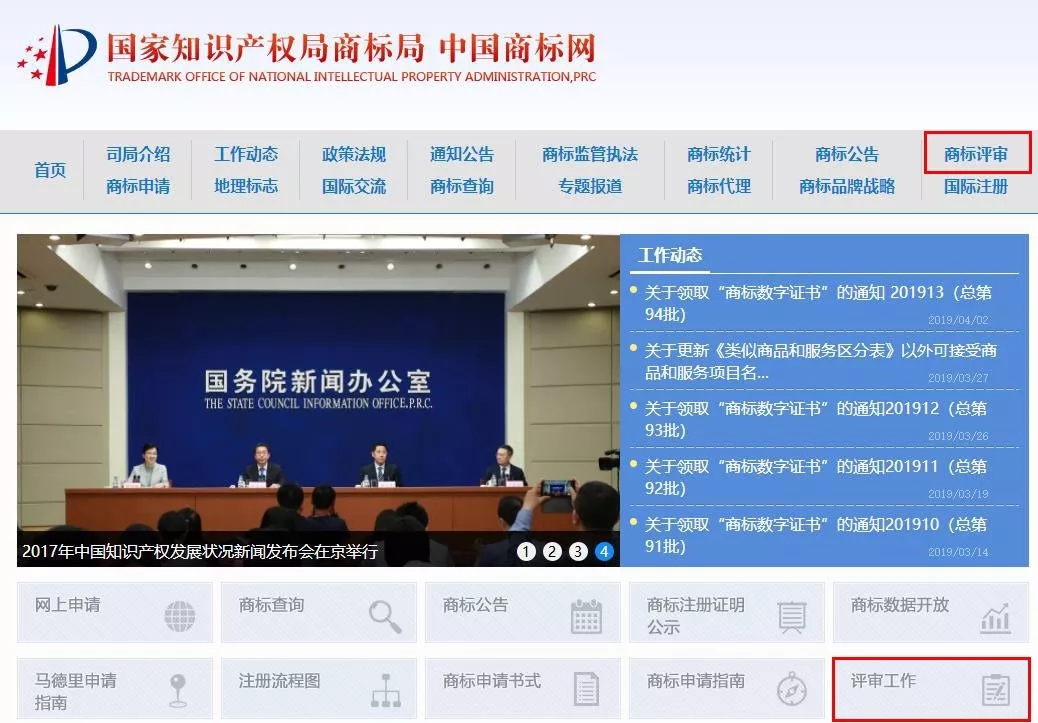Show carousel slide 1
This screenshot has height=723, width=1038.
click(526, 552)
